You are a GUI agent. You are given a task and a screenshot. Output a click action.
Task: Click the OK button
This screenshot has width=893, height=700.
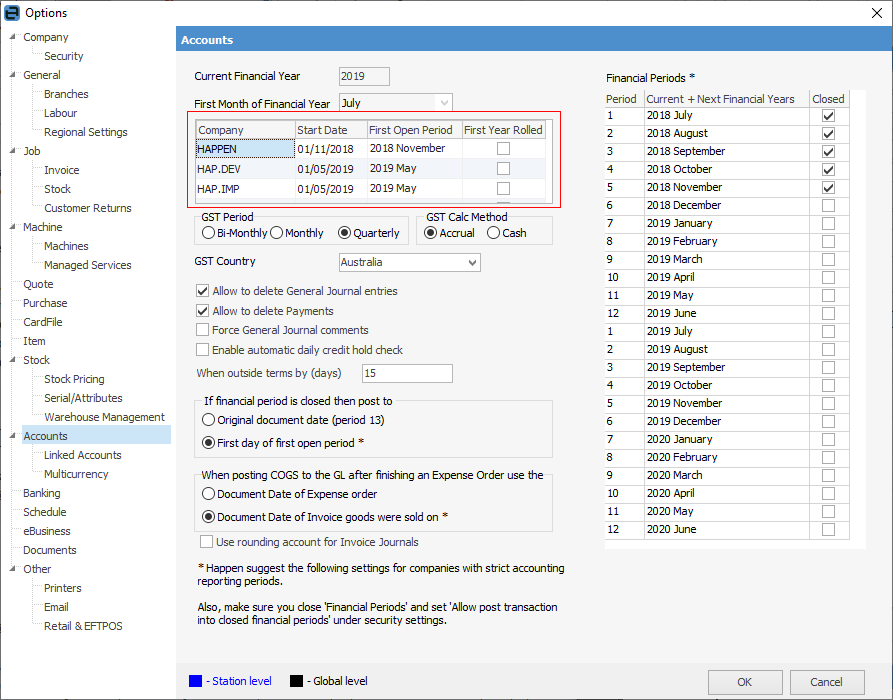745,682
